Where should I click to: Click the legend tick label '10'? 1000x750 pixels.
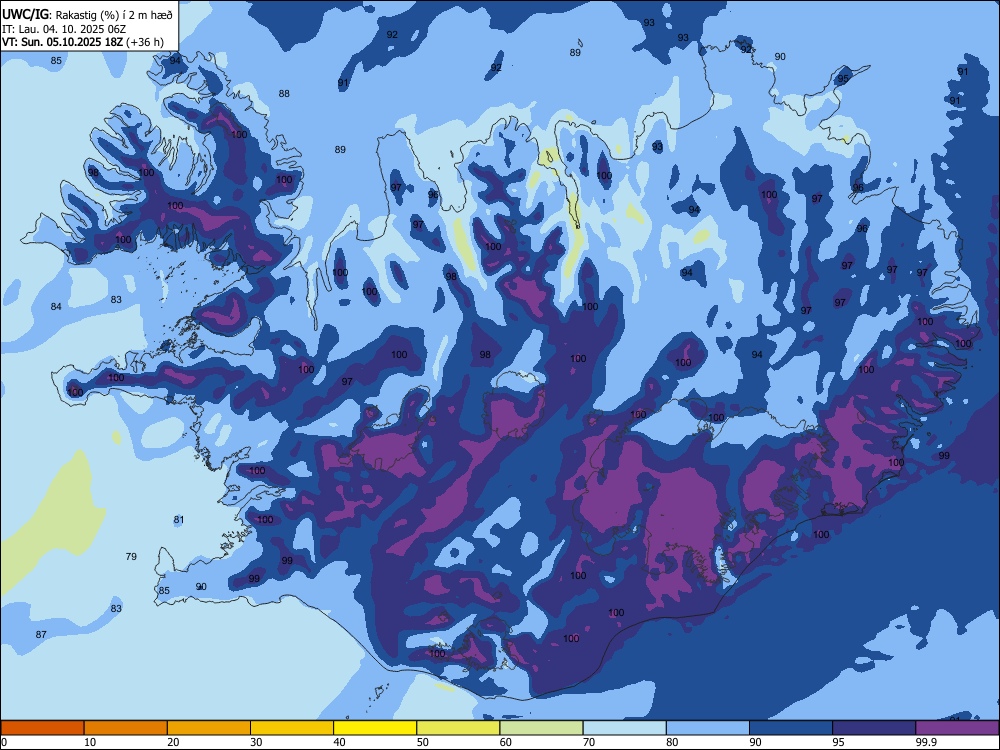point(90,742)
